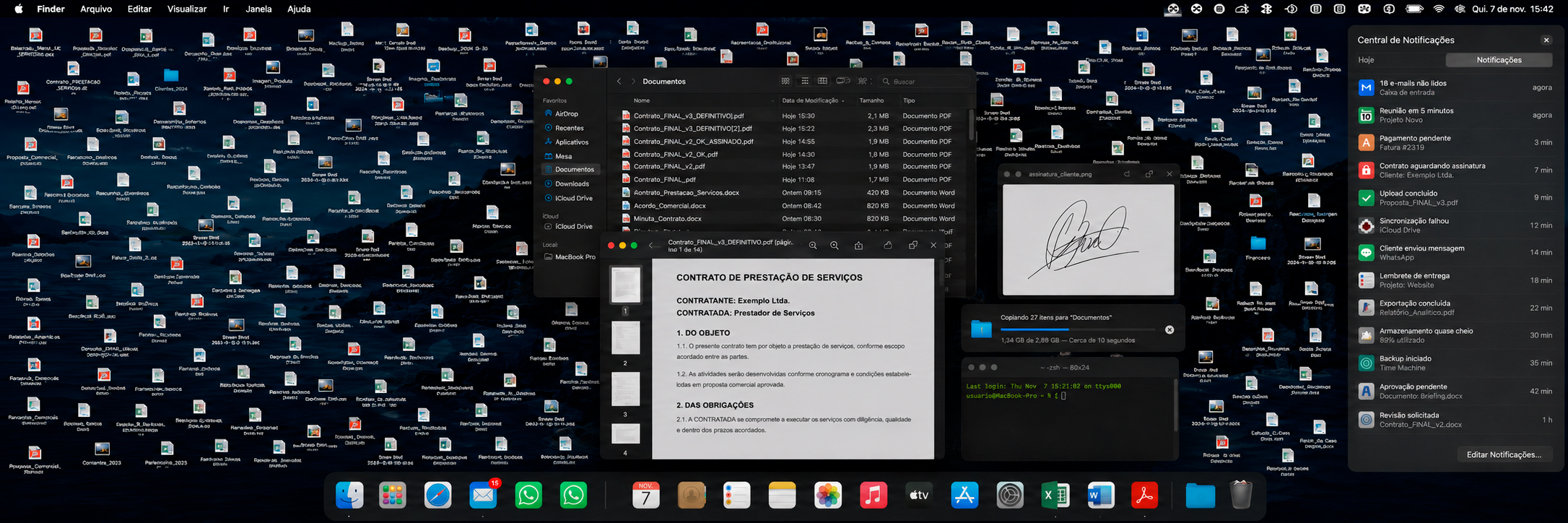The width and height of the screenshot is (1568, 523).
Task: Zoom out in the PDF preview toolbar
Action: [813, 246]
